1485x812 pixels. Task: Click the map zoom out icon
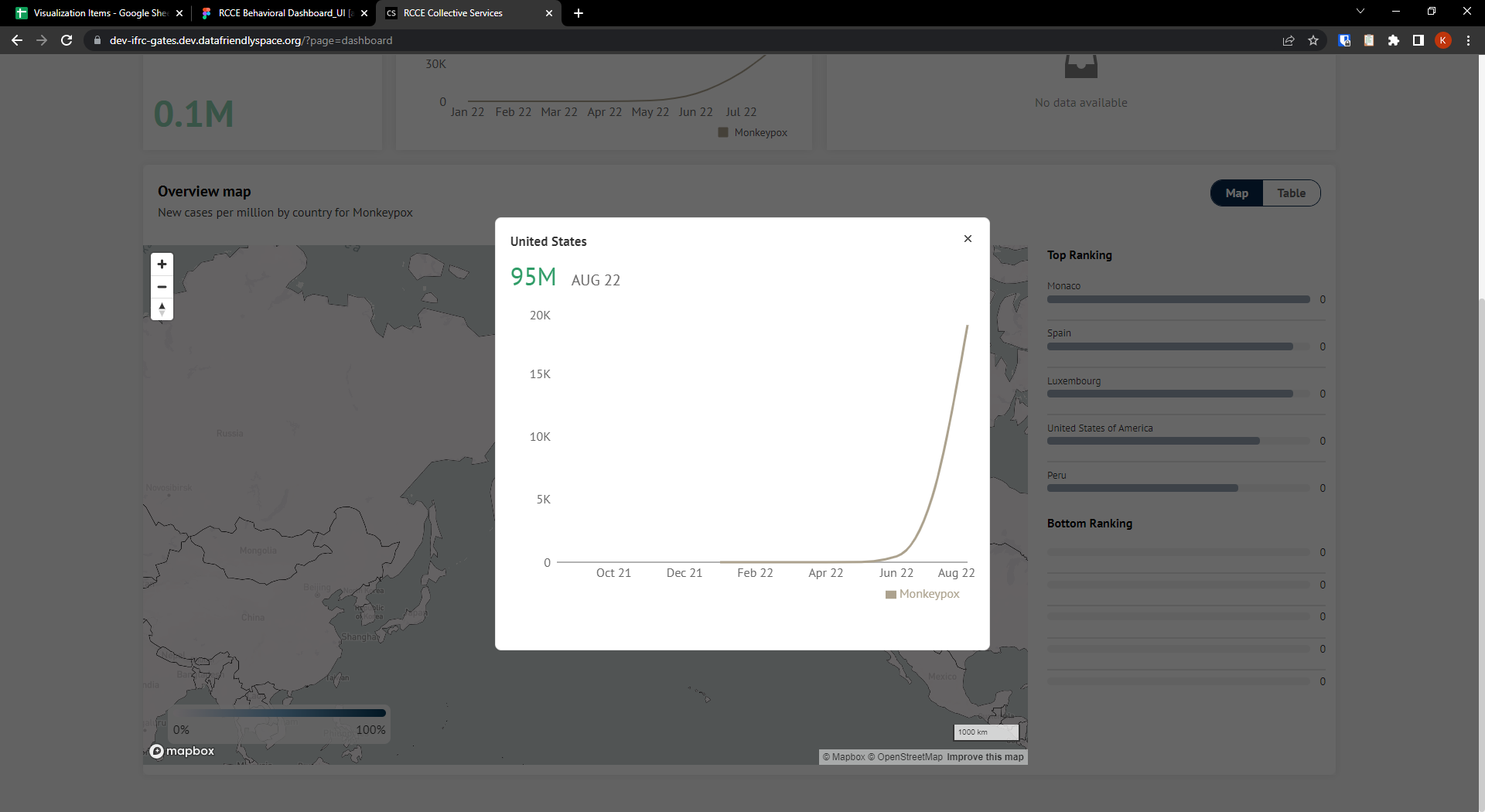(162, 287)
